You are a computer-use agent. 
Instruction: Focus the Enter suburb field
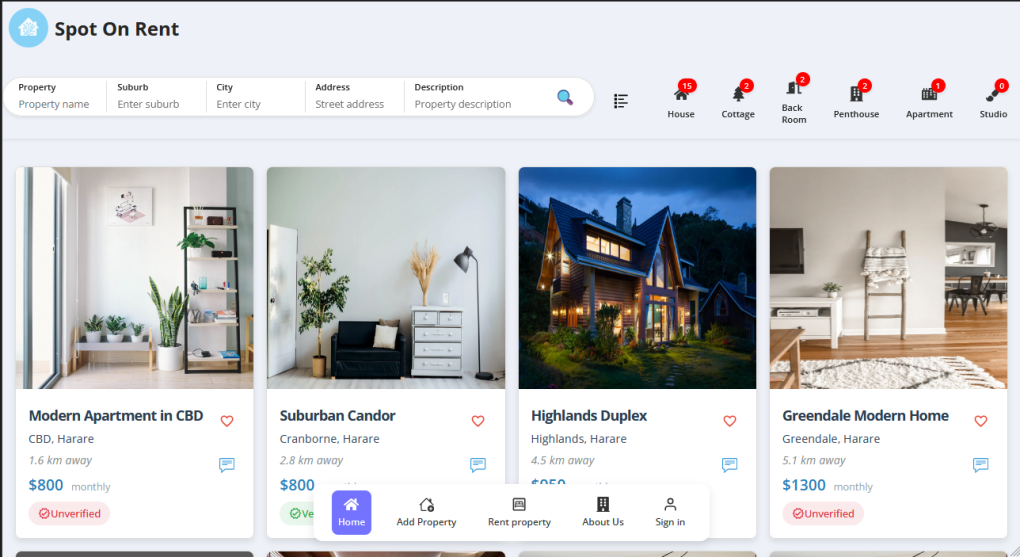tap(156, 104)
